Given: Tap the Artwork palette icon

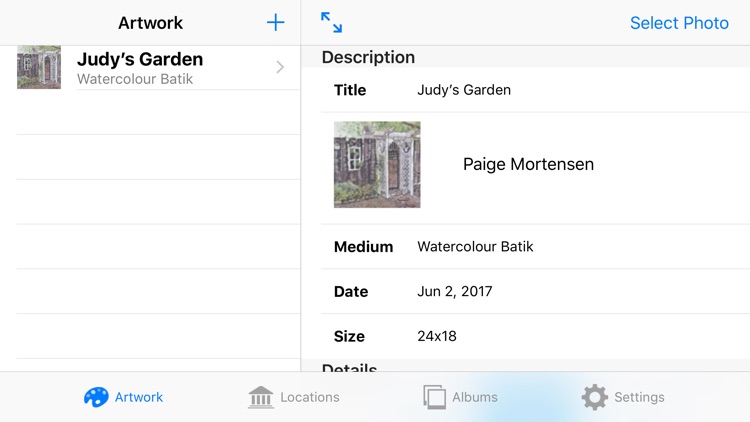Looking at the screenshot, I should [96, 397].
